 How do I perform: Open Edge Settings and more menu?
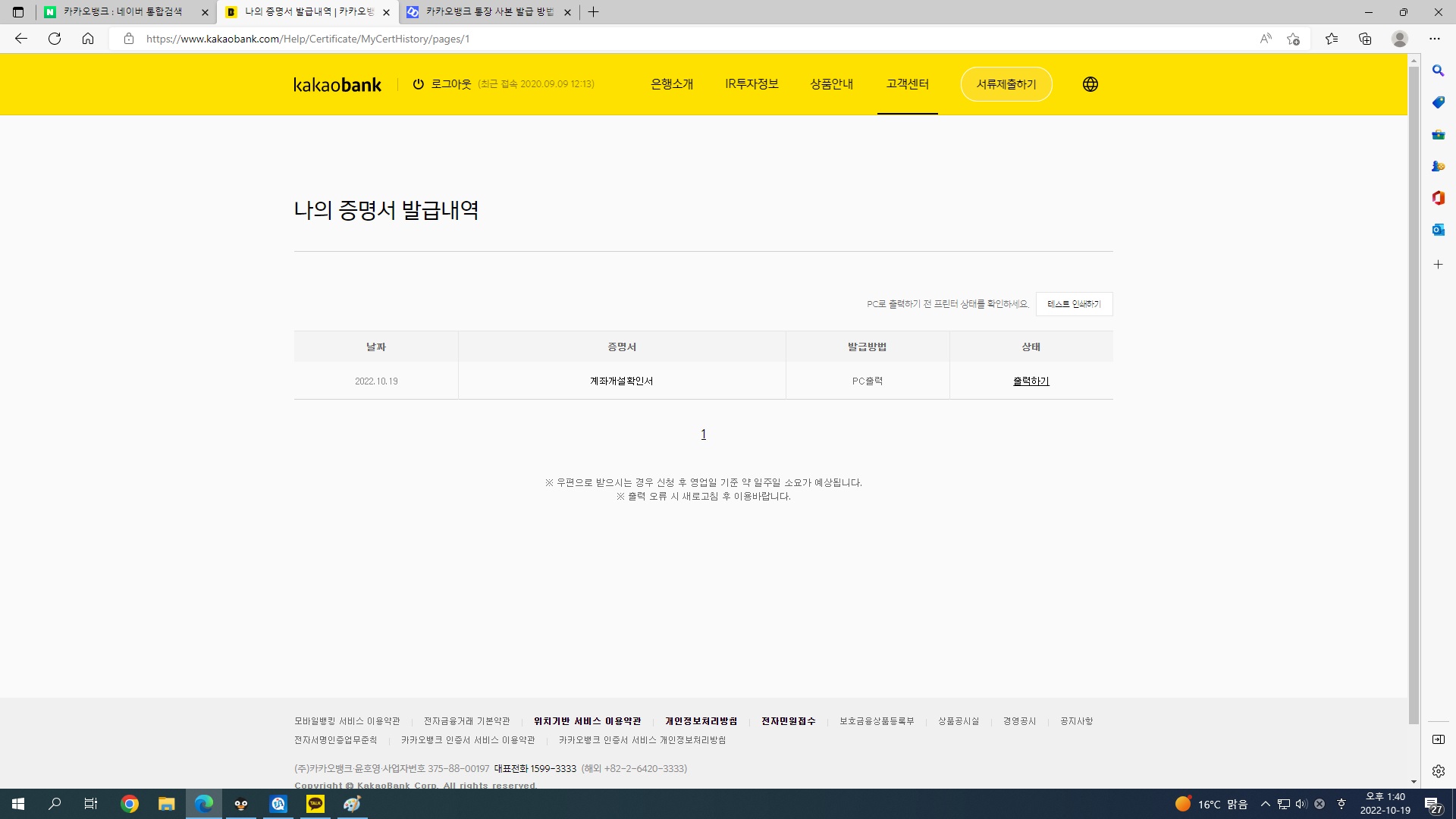1434,39
